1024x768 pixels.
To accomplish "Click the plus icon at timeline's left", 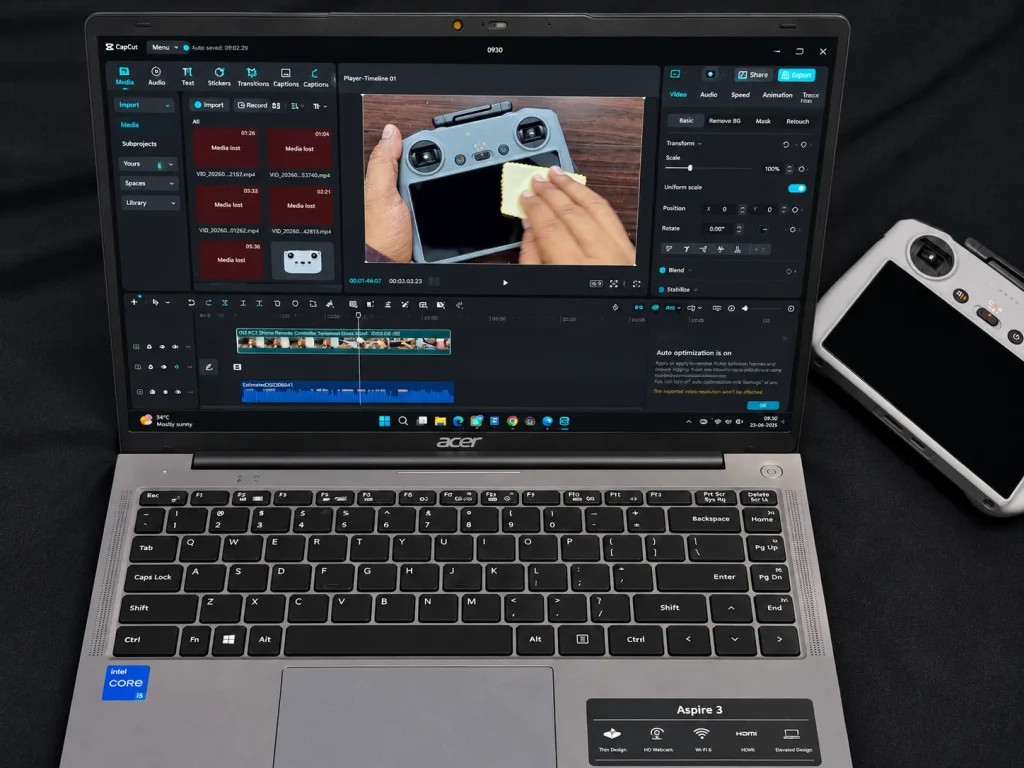I will pyautogui.click(x=134, y=302).
